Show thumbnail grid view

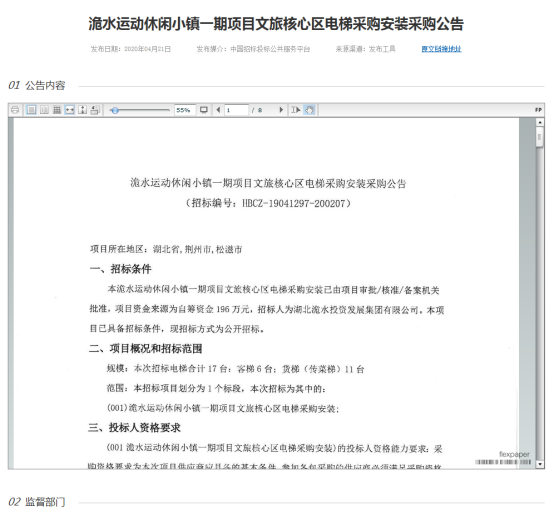pyautogui.click(x=57, y=110)
